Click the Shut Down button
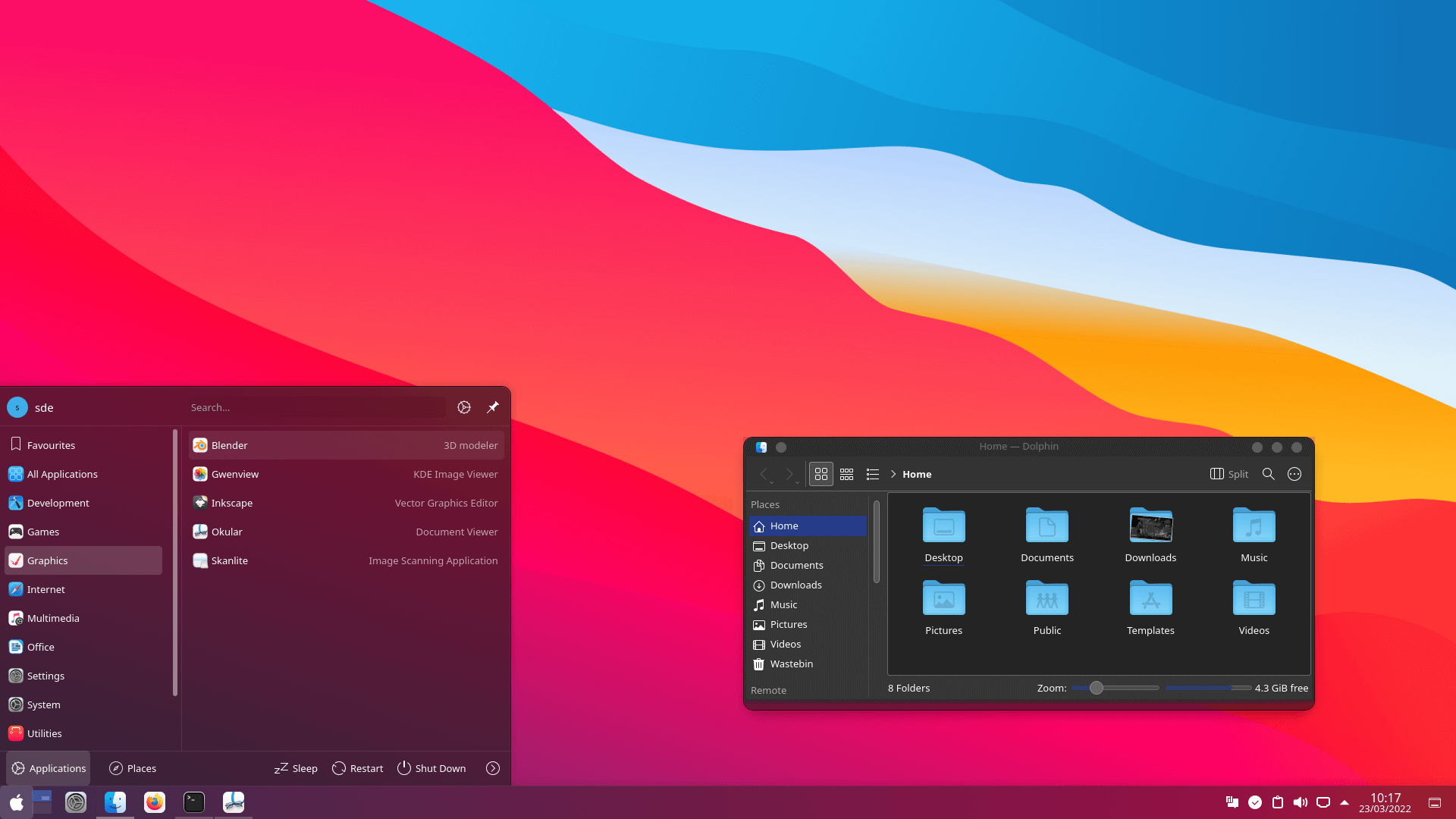 [431, 768]
